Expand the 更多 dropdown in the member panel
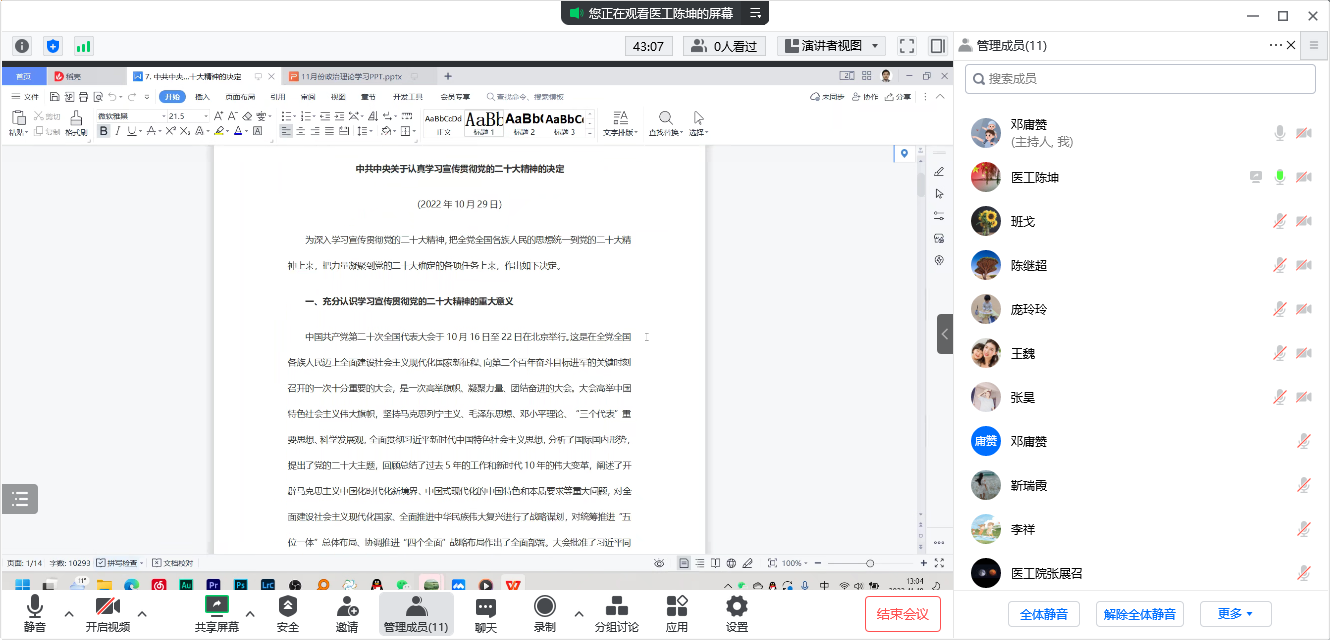Viewport: 1330px width, 640px height. [1229, 614]
